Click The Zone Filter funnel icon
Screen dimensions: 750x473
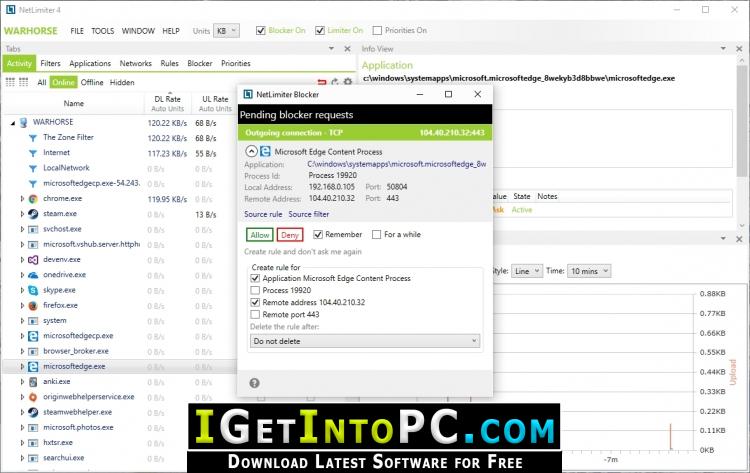pyautogui.click(x=33, y=138)
